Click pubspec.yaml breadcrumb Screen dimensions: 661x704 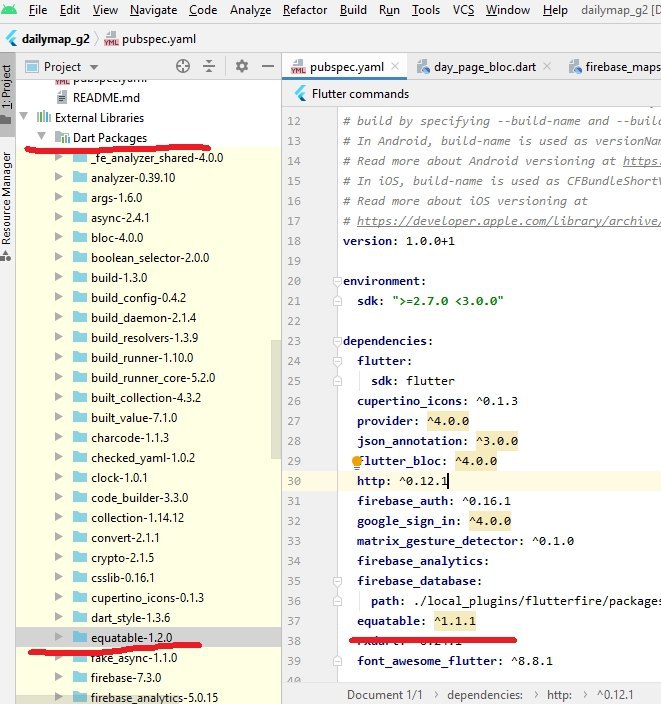[159, 39]
